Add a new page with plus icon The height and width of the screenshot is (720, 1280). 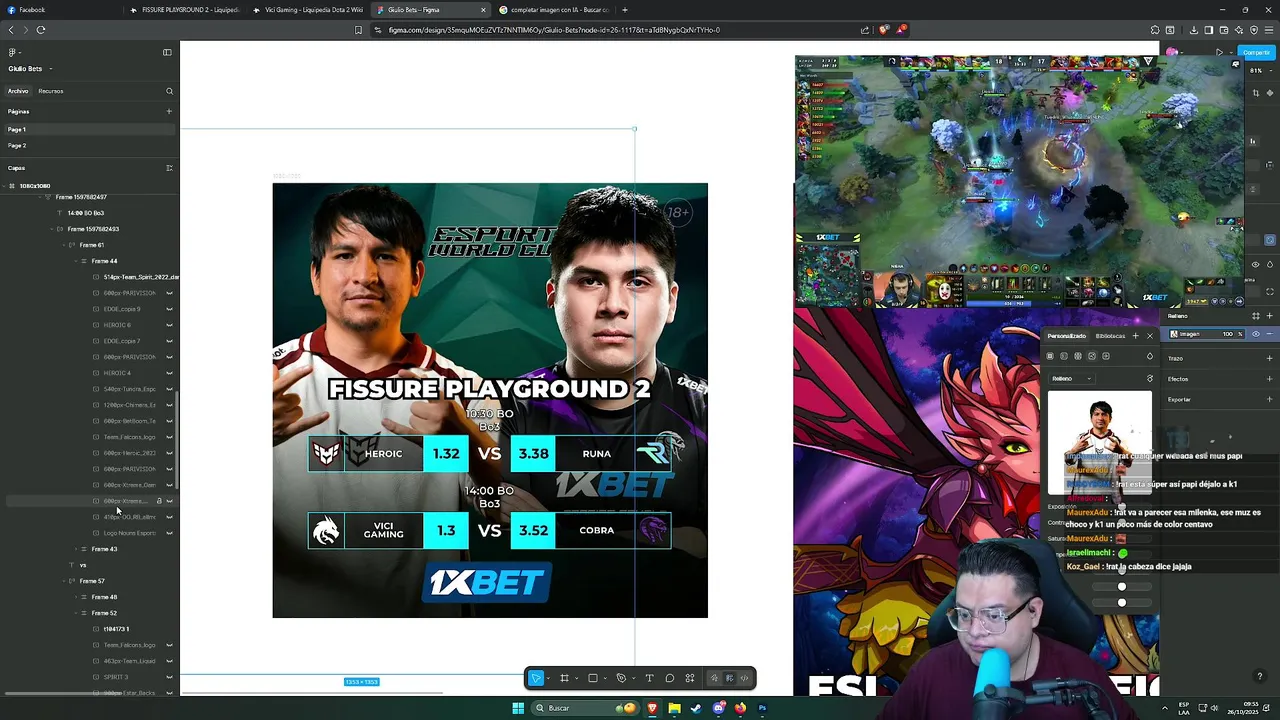tap(169, 111)
